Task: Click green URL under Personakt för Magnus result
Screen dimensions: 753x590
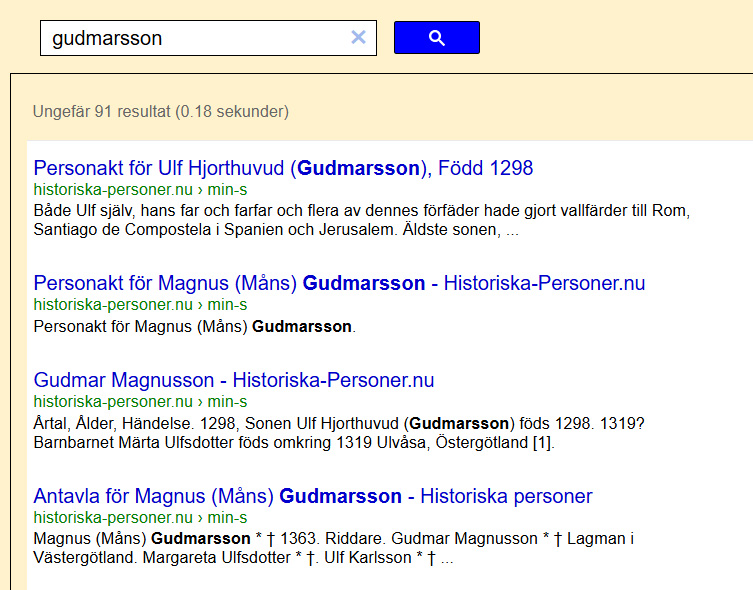Action: pyautogui.click(x=140, y=304)
